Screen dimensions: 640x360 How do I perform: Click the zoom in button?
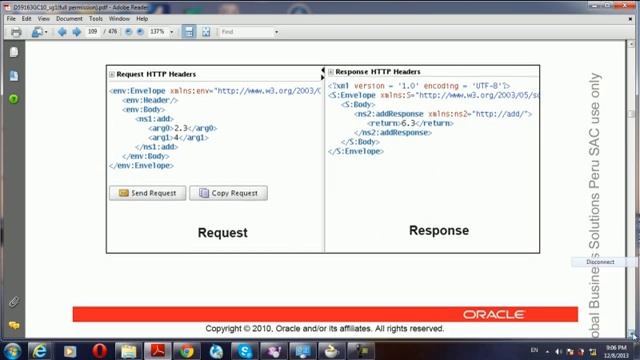140,31
